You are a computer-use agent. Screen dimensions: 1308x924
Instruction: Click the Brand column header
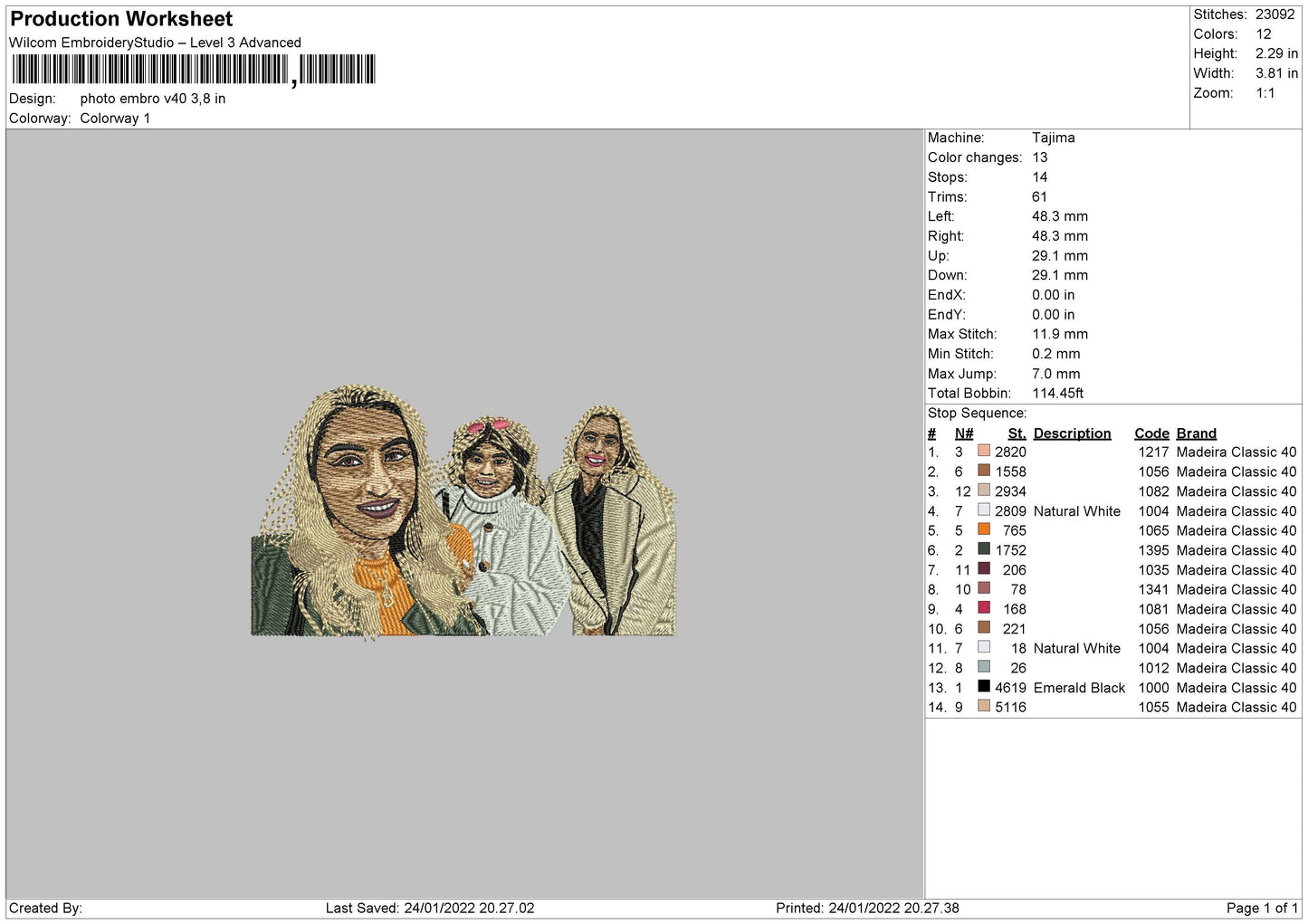click(1196, 433)
